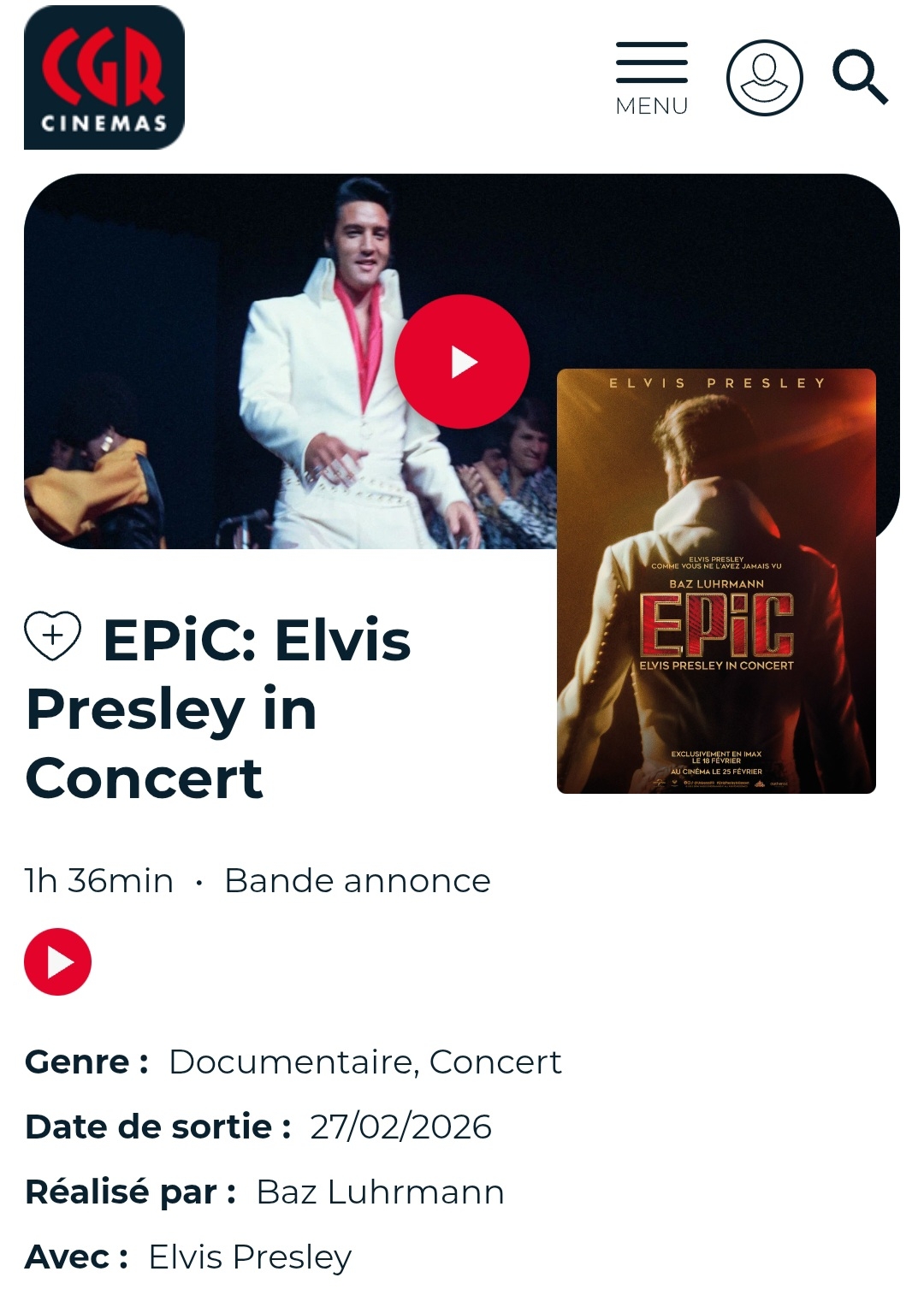Open search with the magnifier icon

[x=861, y=77]
